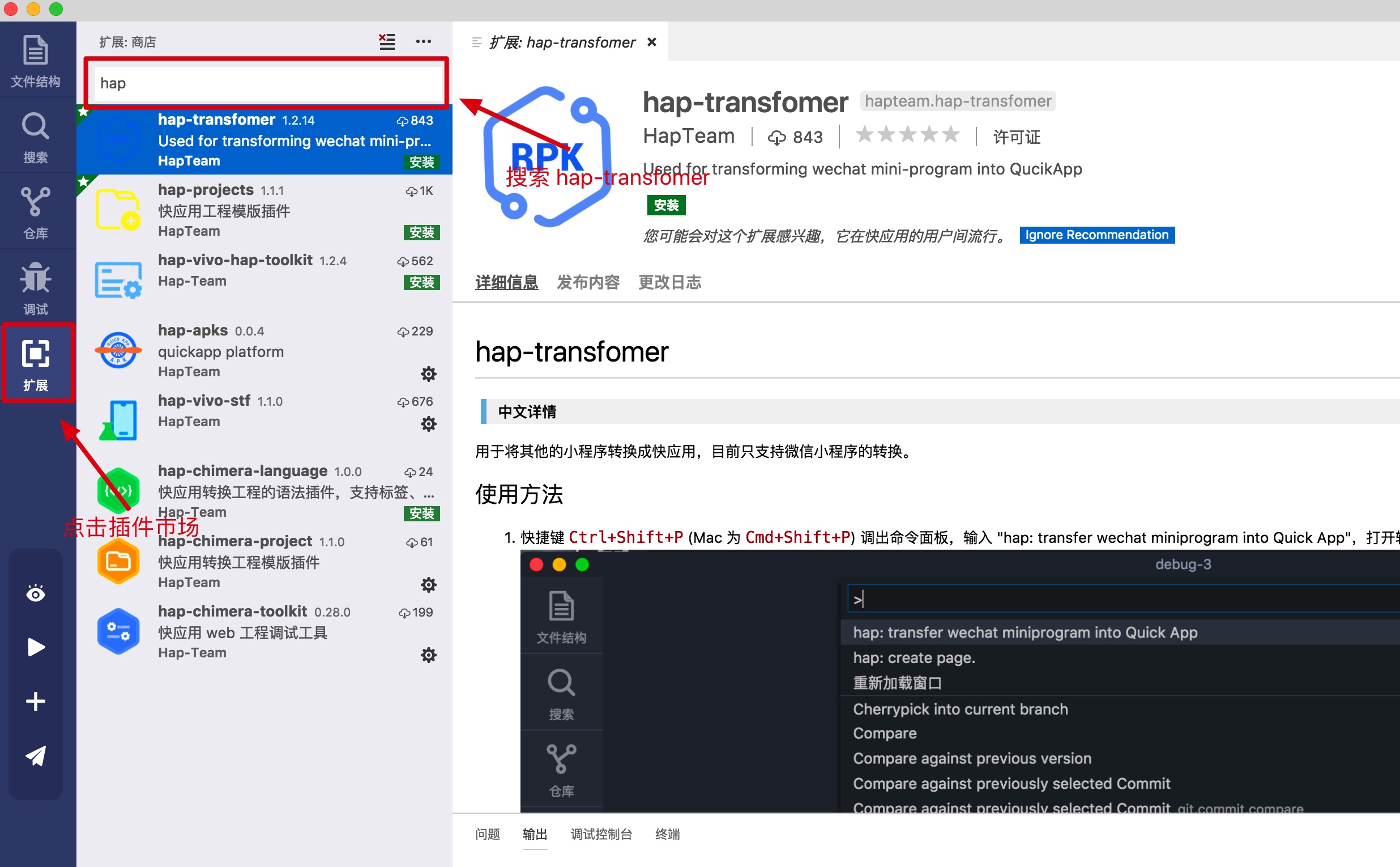Open the 调试 debug panel
Screen dimensions: 1400x867
click(x=36, y=289)
